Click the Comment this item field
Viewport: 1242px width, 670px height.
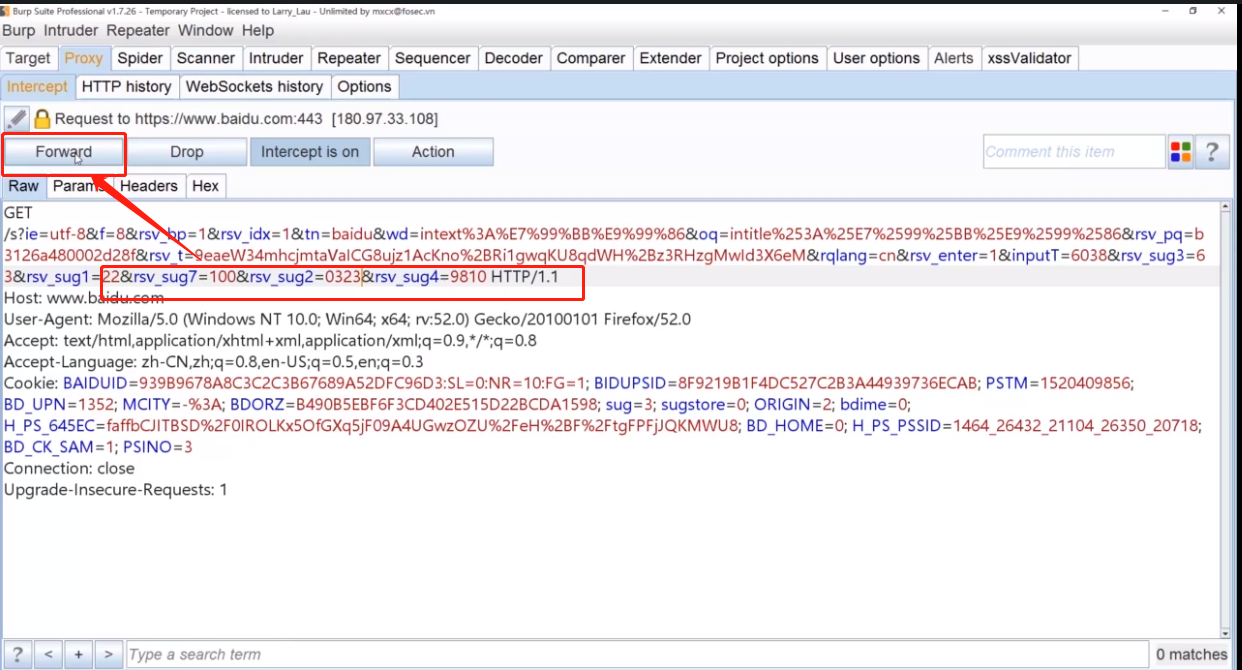(1074, 152)
